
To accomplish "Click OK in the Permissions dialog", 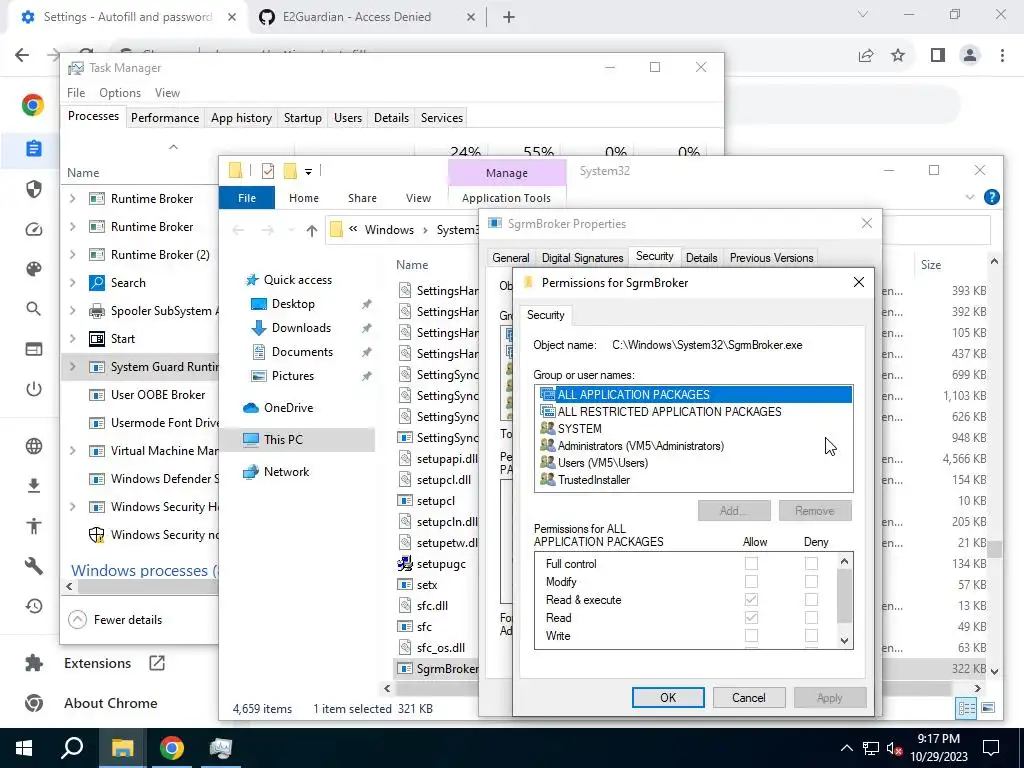I will [668, 697].
